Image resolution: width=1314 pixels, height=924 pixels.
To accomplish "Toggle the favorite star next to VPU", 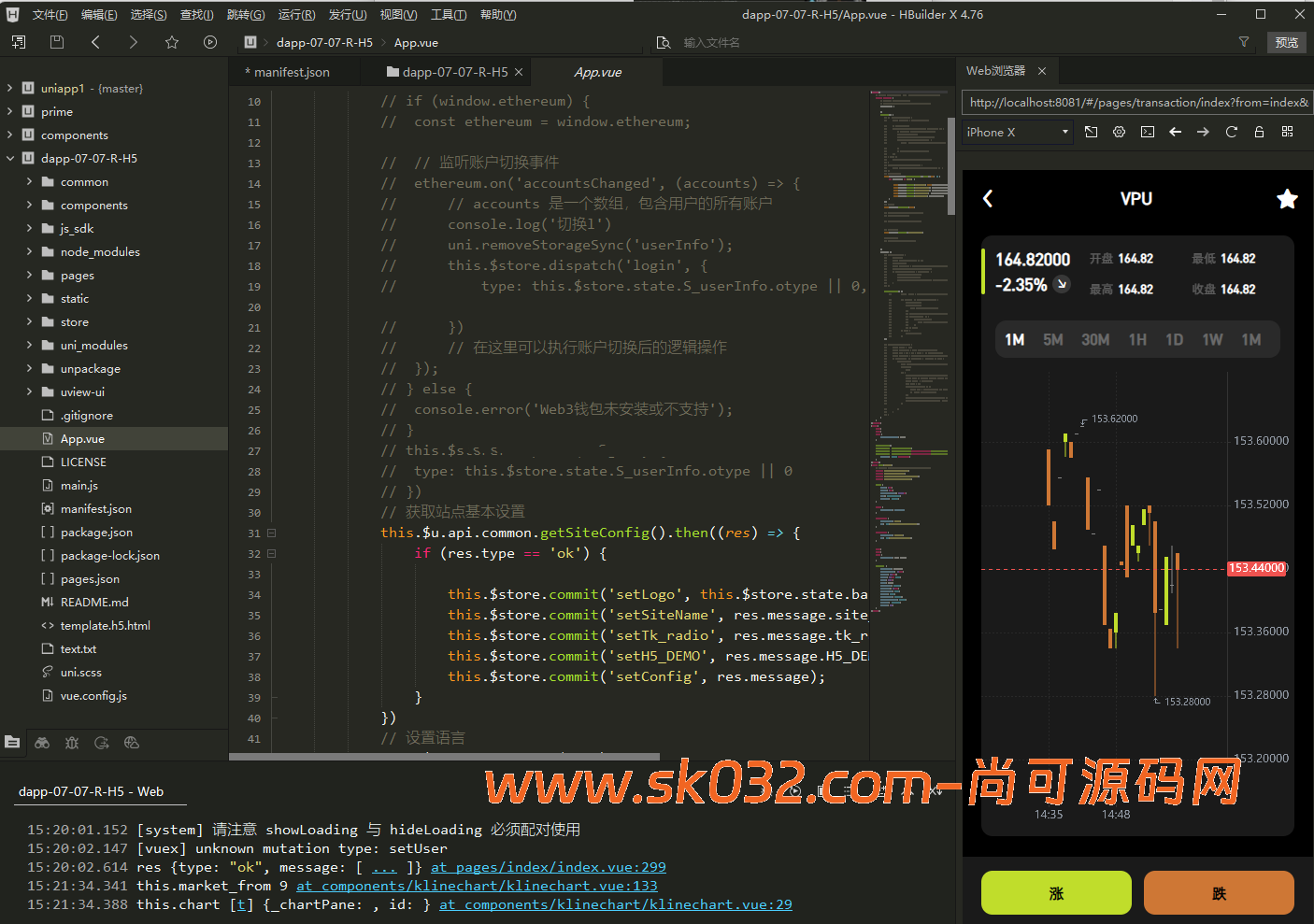I will pos(1287,199).
